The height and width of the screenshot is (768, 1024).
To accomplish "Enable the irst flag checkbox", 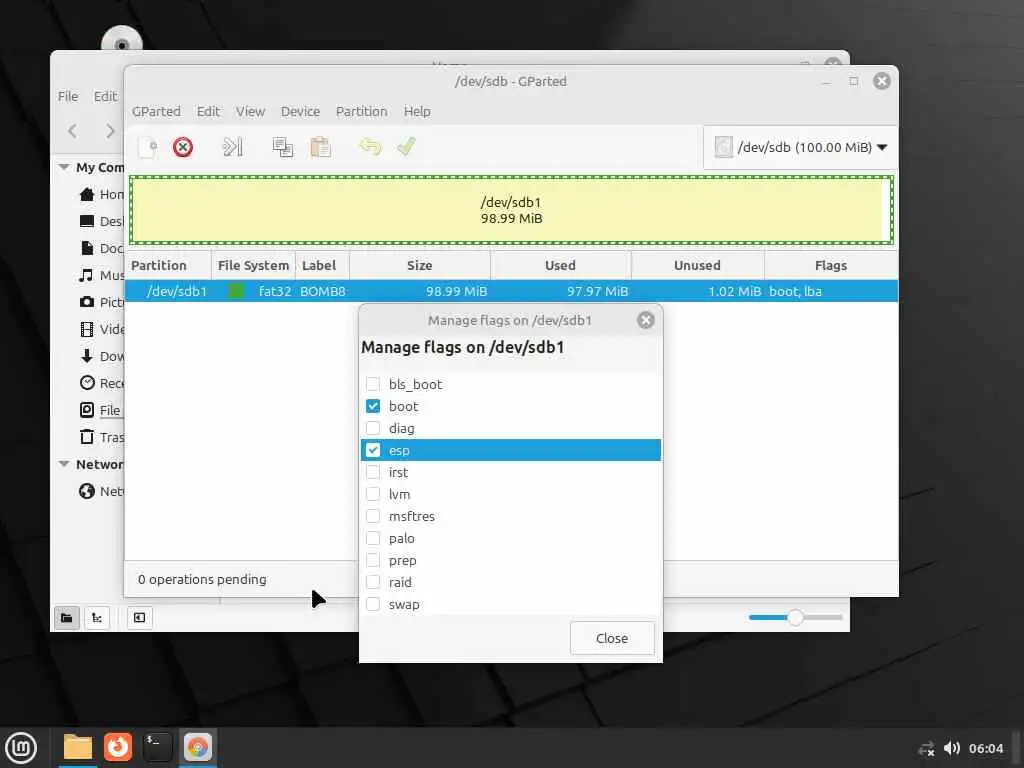I will click(373, 472).
